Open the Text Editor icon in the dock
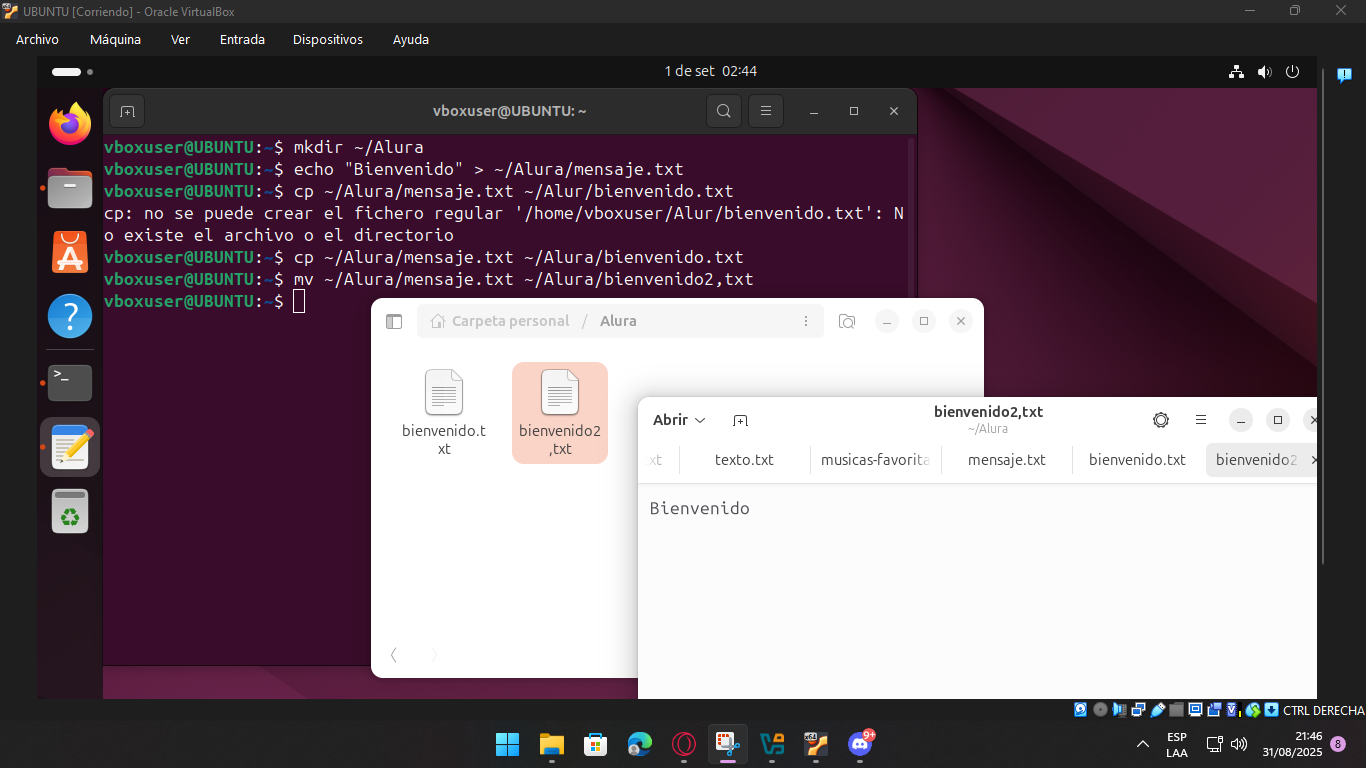 (70, 446)
